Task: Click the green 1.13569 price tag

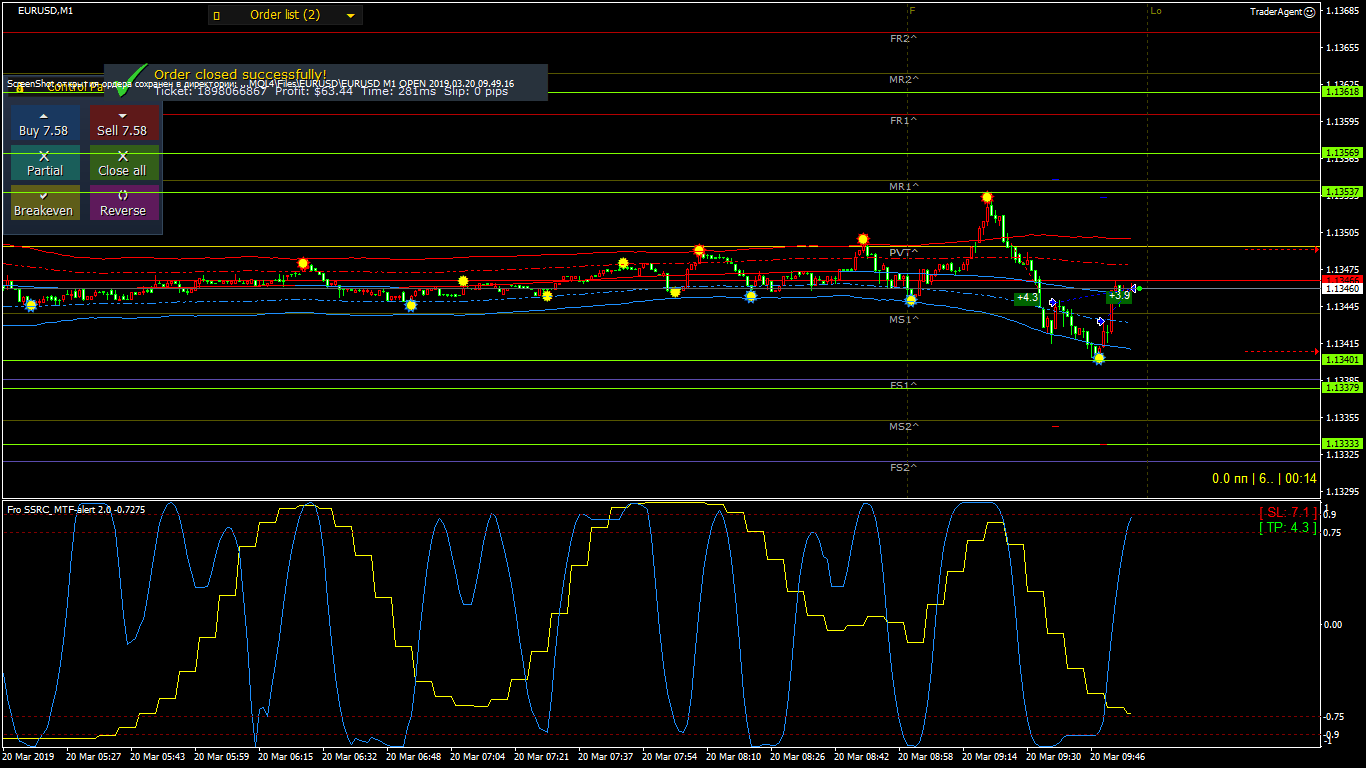Action: 1342,153
